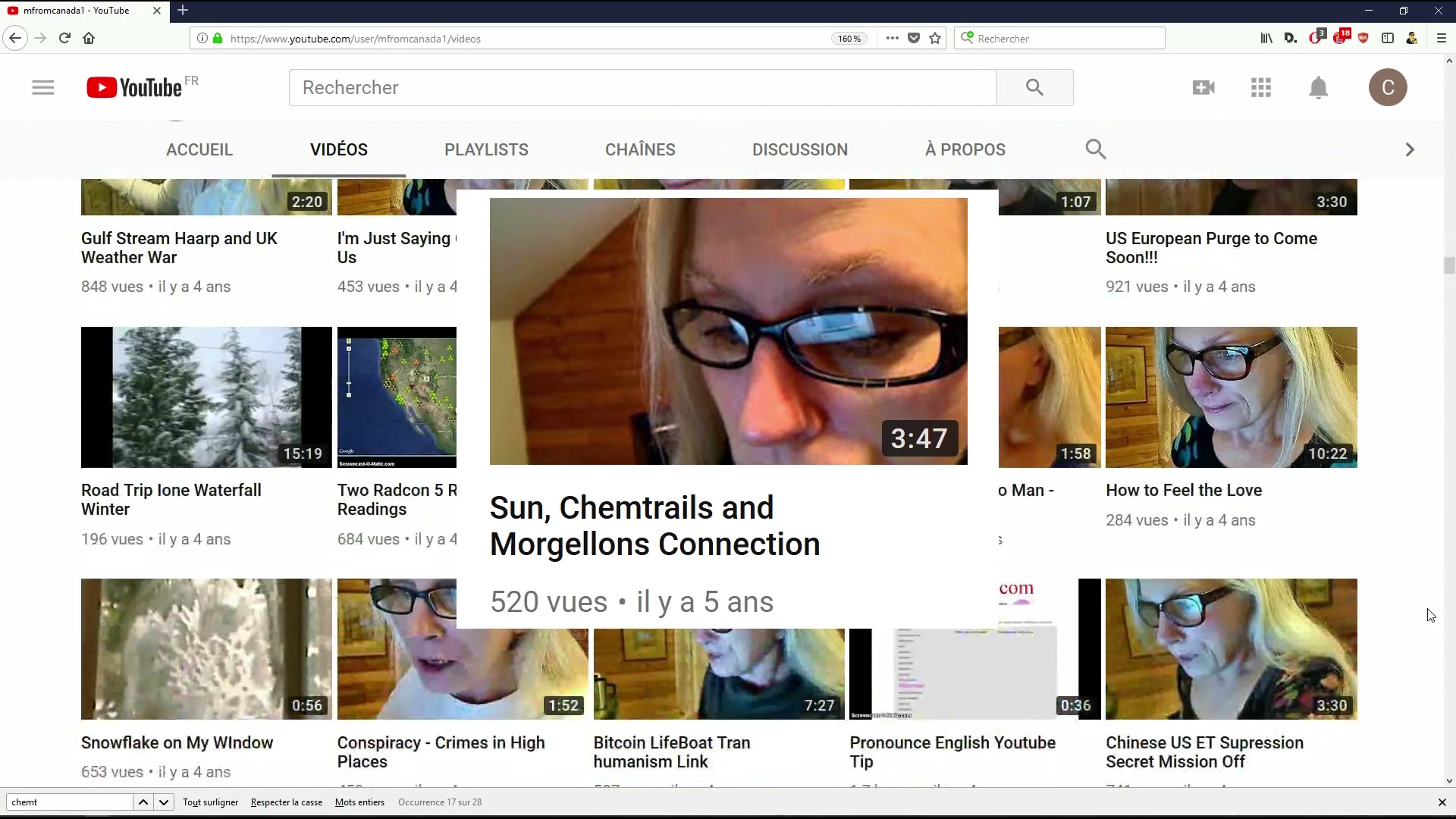Click the search magnifier button
The image size is (1456, 819).
coord(1034,88)
